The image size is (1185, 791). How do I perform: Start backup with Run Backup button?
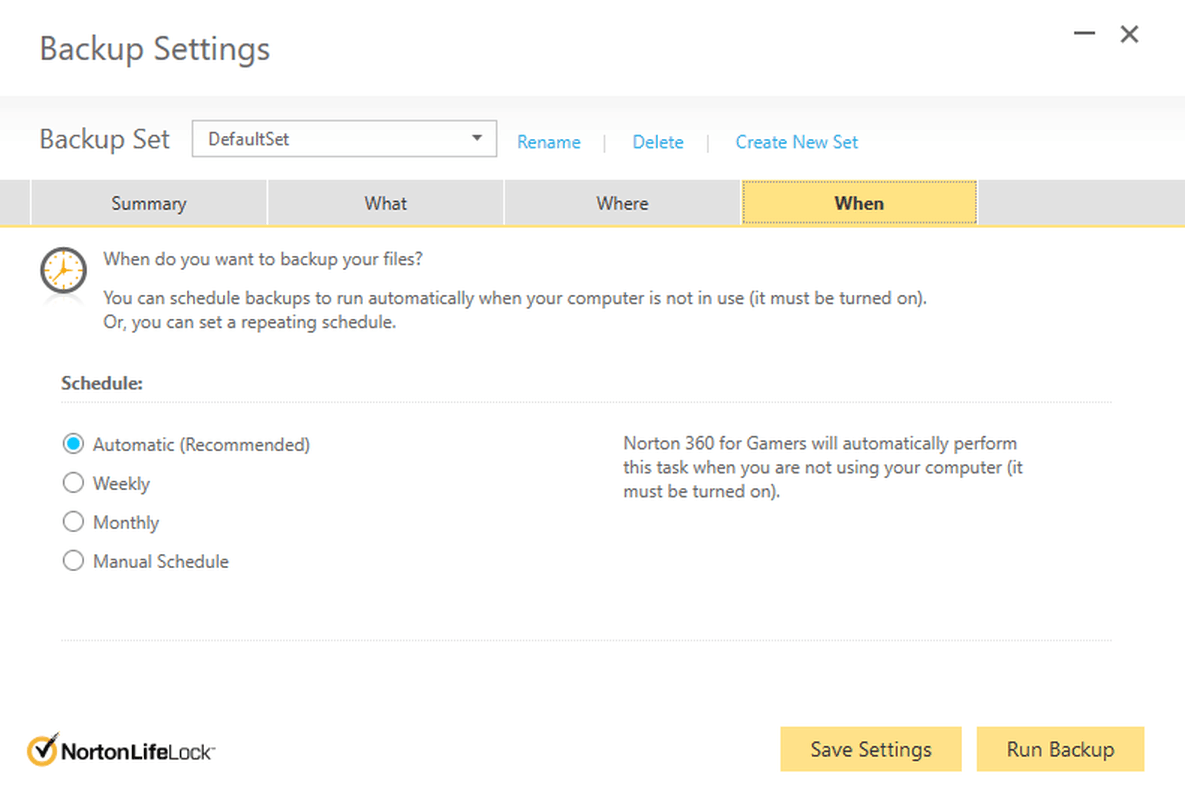[x=1060, y=749]
